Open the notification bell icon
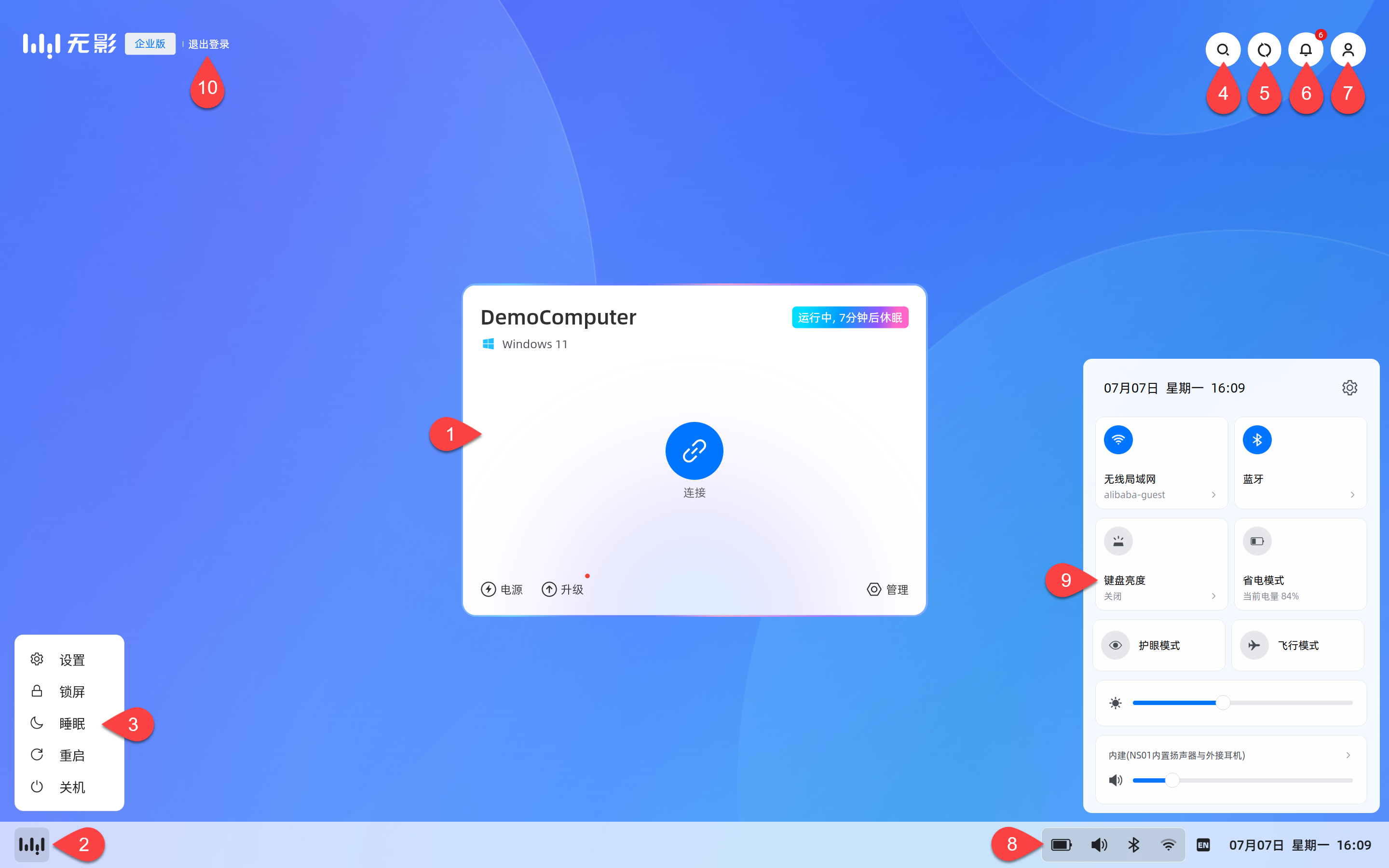This screenshot has height=868, width=1389. tap(1306, 50)
